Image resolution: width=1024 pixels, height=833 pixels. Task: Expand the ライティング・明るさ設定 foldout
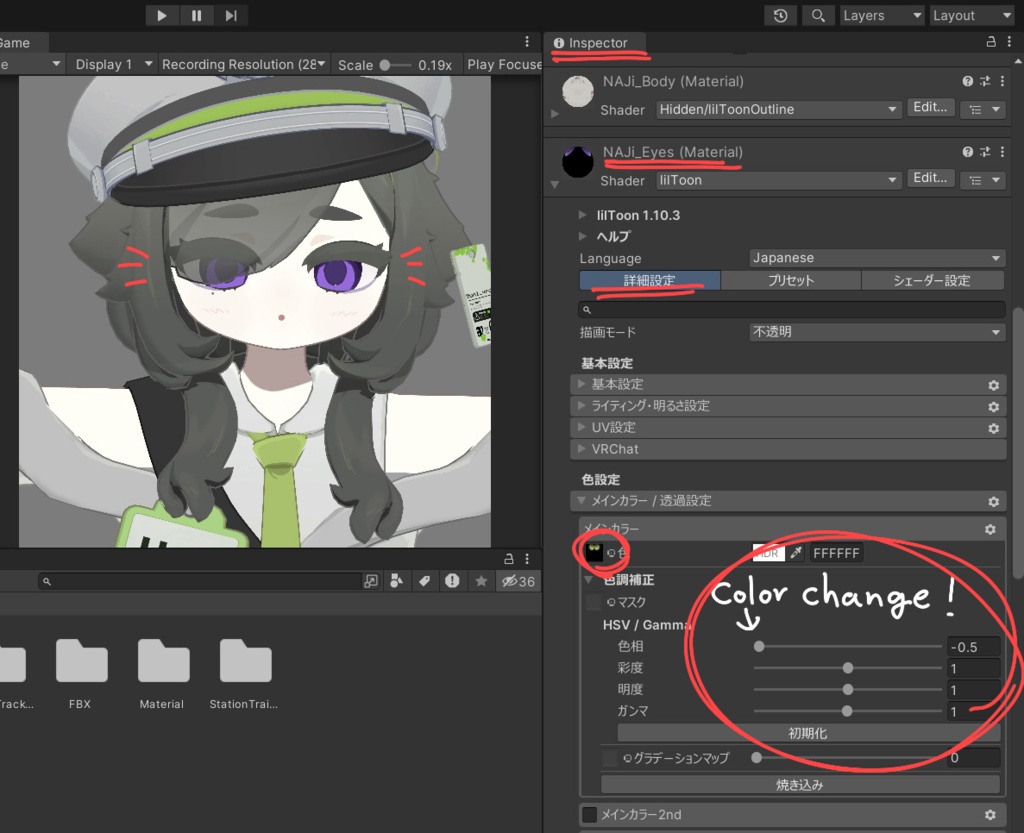[x=788, y=406]
